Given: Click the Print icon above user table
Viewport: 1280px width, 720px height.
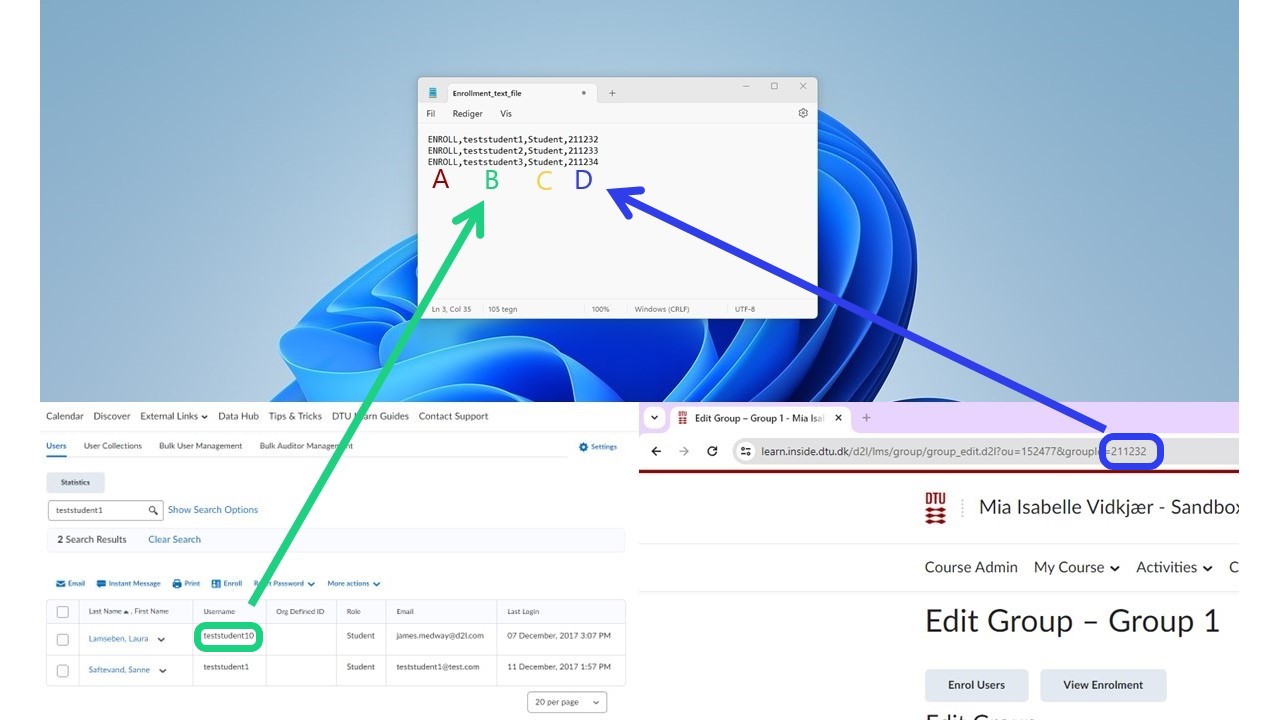Looking at the screenshot, I should 177,584.
